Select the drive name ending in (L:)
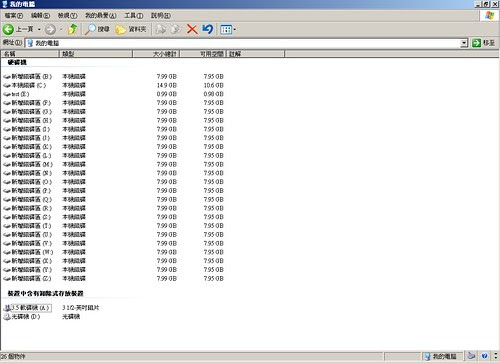 click(31, 156)
